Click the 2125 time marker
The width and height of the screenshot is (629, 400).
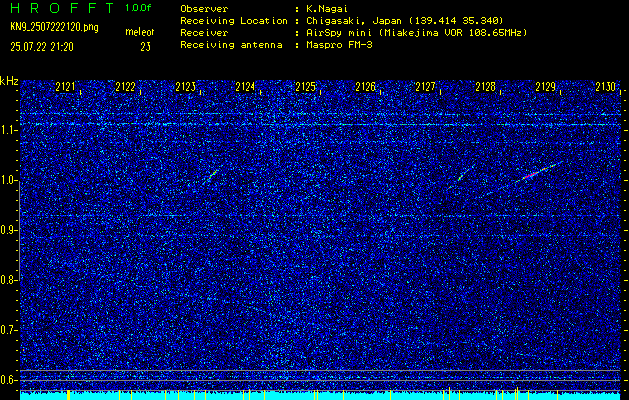[x=305, y=87]
